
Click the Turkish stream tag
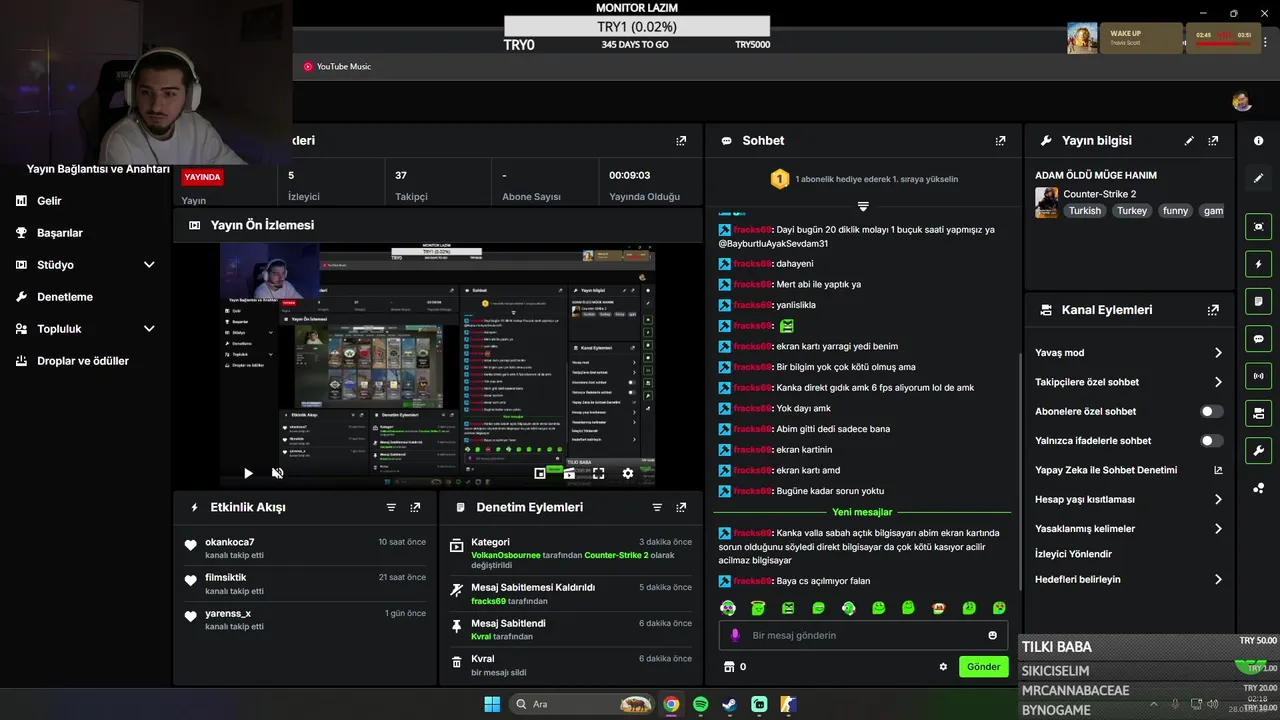(x=1084, y=211)
